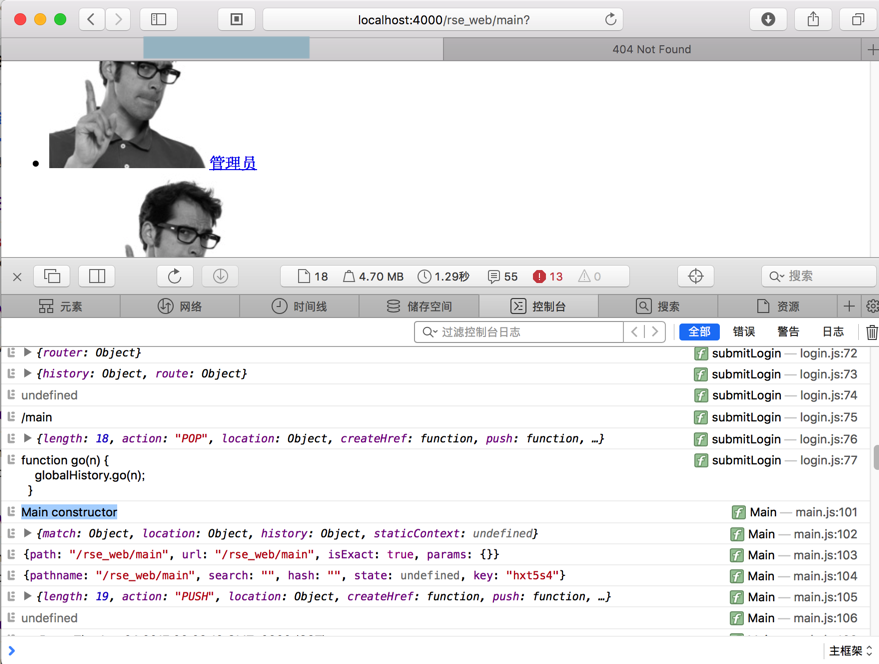Select the 控制台 (Console) tab

(x=538, y=306)
